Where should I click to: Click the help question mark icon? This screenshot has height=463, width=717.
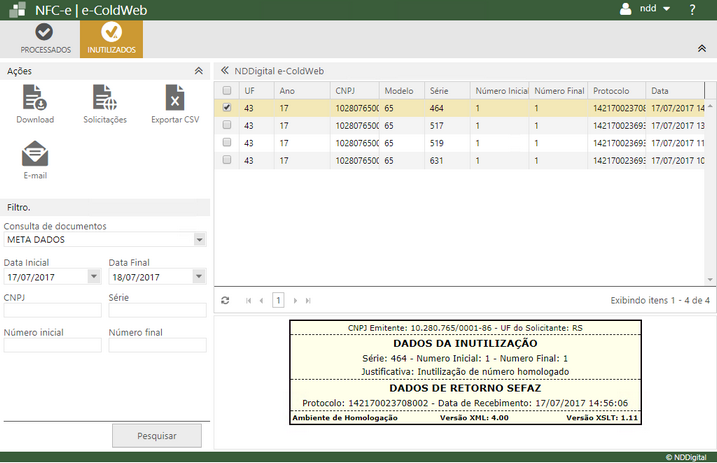coord(692,9)
